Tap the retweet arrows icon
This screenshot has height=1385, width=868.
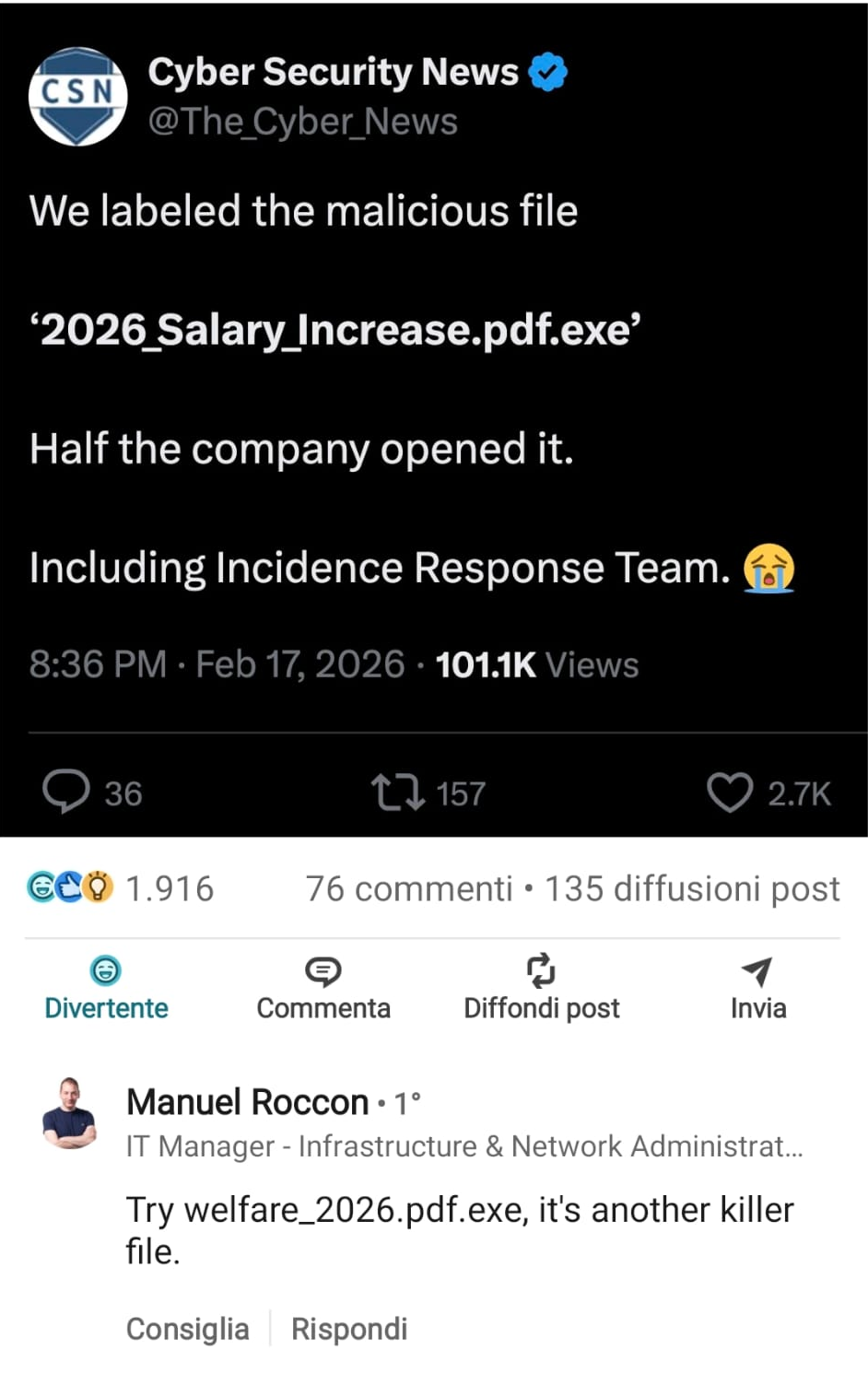point(397,792)
